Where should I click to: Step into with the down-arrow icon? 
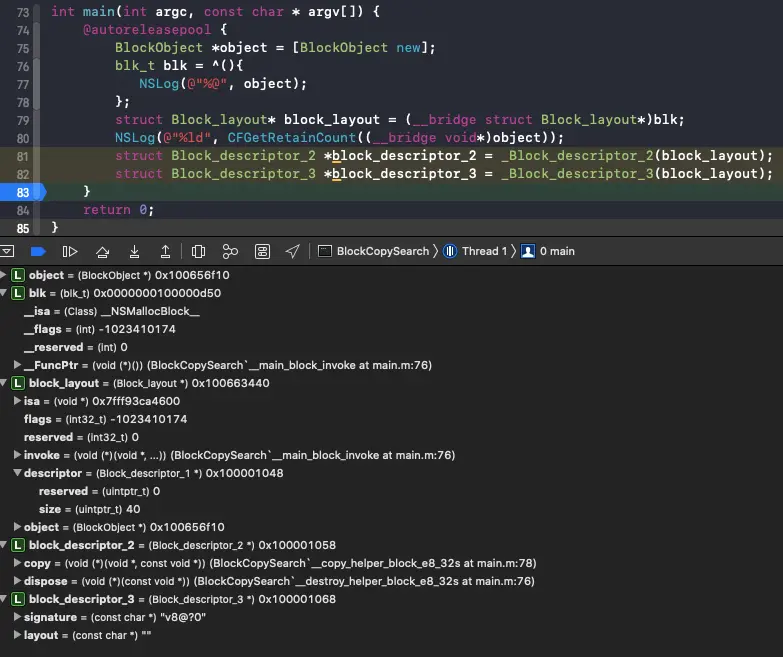tap(134, 251)
